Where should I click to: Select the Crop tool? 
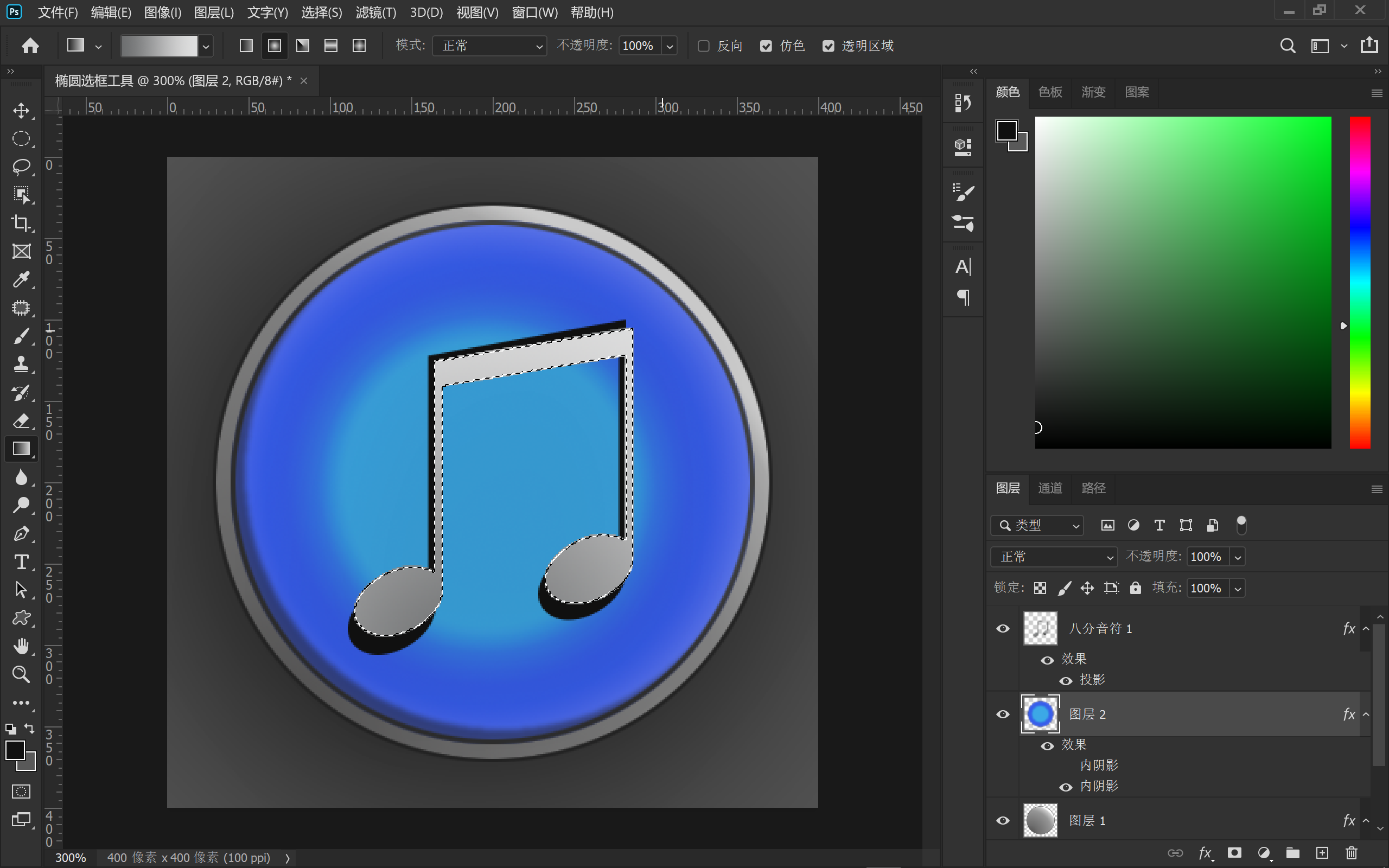point(21,223)
